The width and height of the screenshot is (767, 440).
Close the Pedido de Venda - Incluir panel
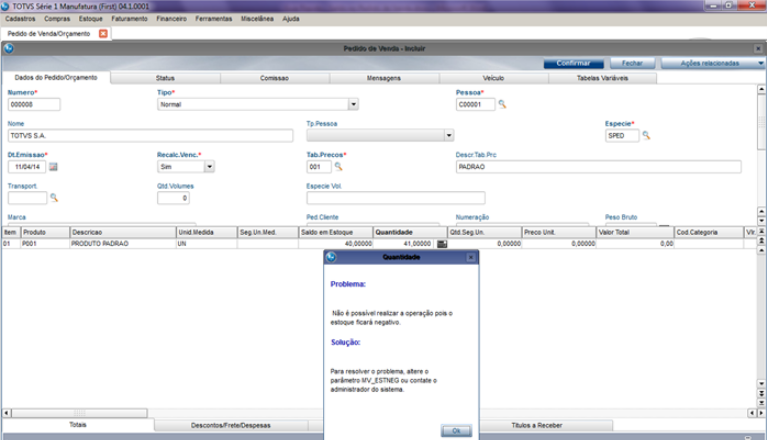758,48
